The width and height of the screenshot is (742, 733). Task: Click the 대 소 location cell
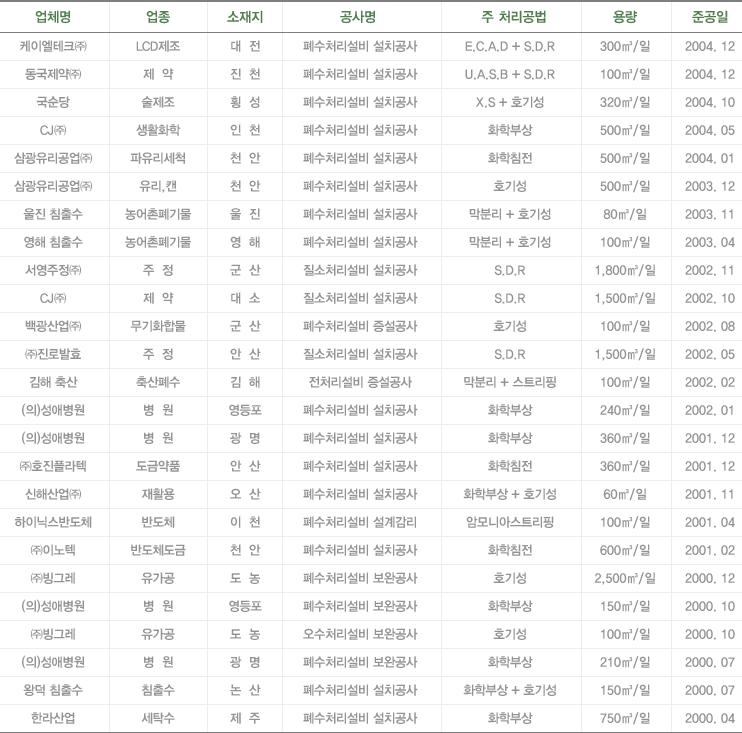coord(245,297)
